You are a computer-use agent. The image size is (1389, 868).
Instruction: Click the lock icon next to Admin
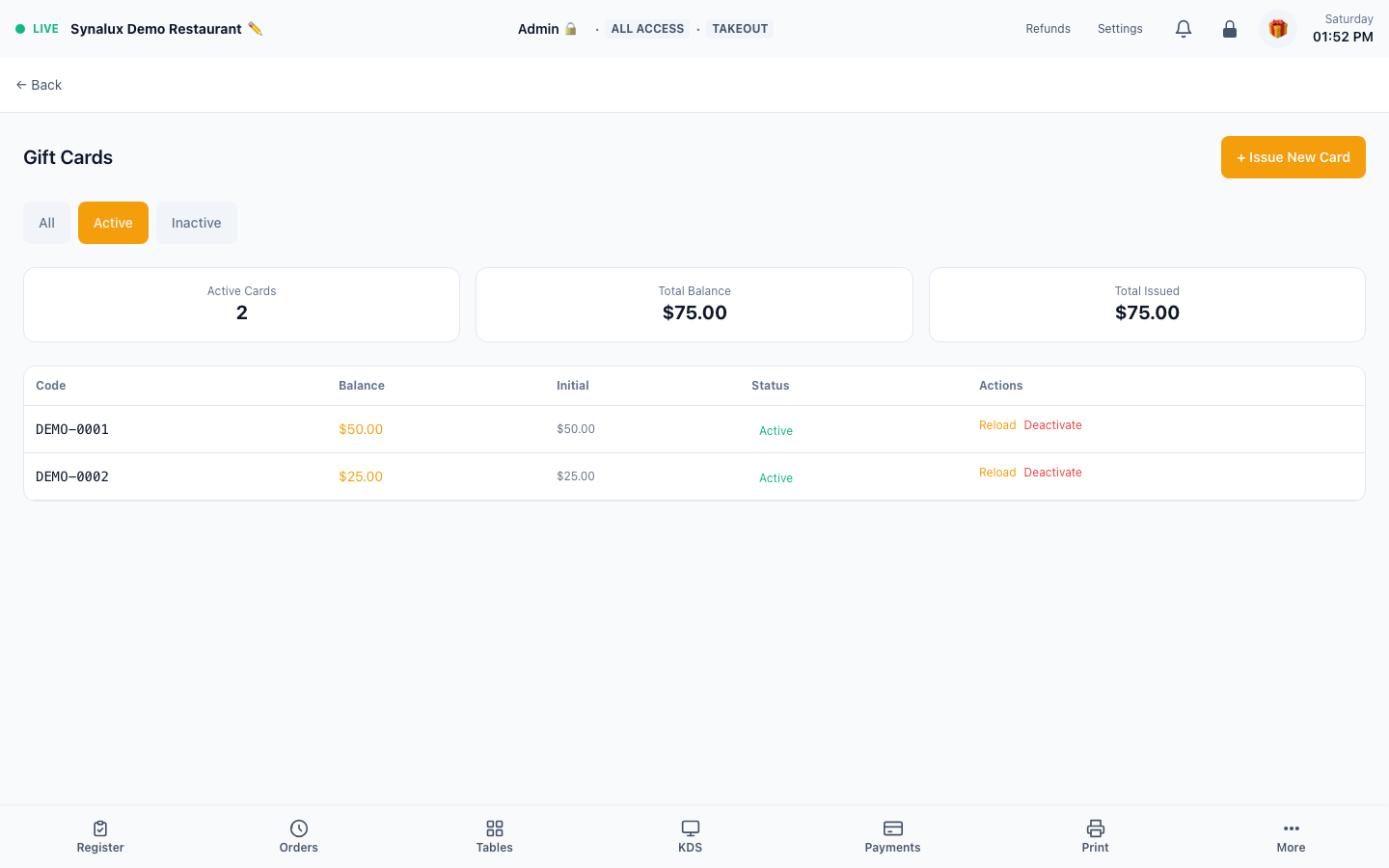[571, 29]
